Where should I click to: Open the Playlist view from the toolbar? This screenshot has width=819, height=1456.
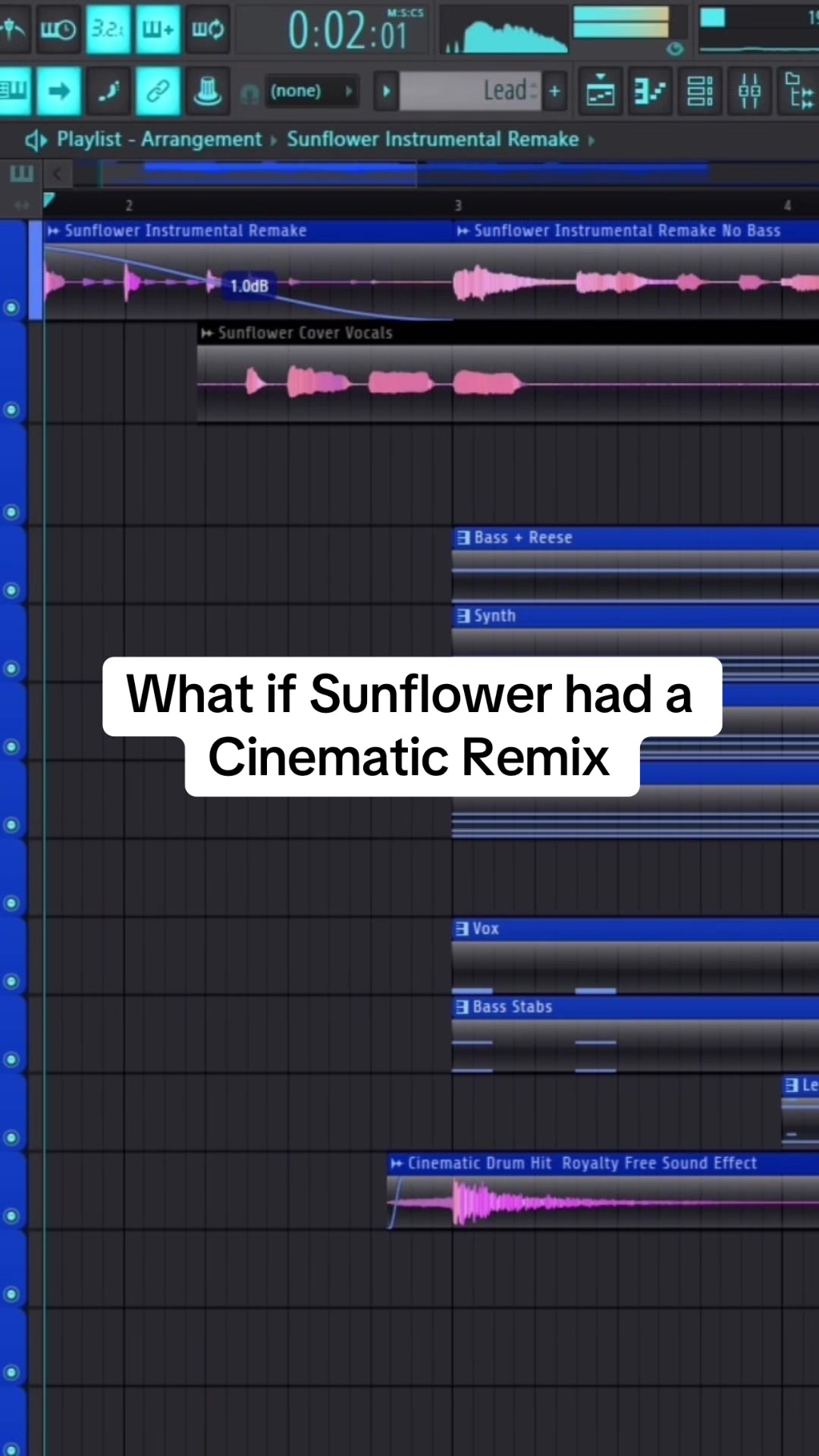click(601, 91)
